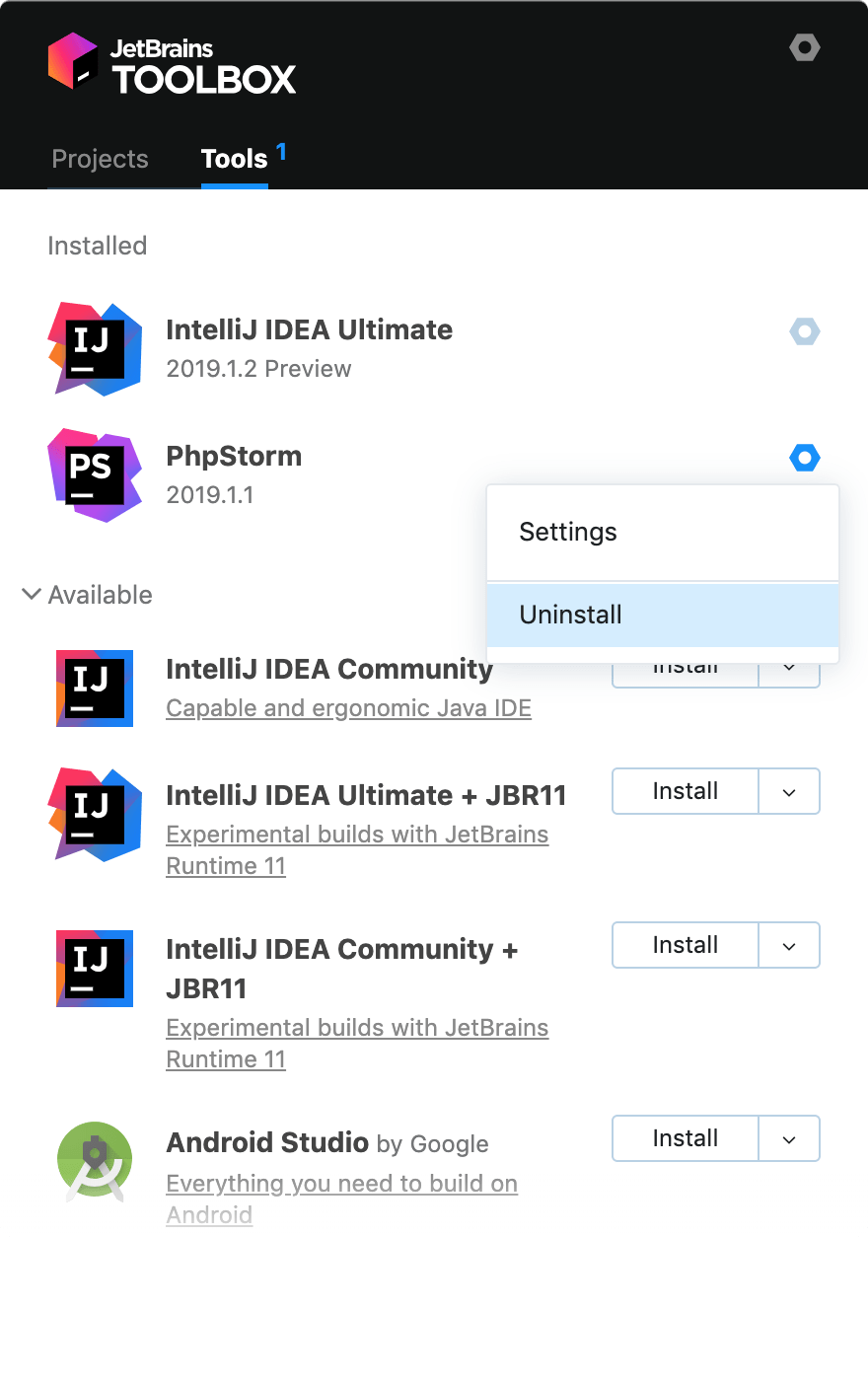This screenshot has width=868, height=1381.
Task: Click the Android Studio app icon
Action: point(95,1161)
